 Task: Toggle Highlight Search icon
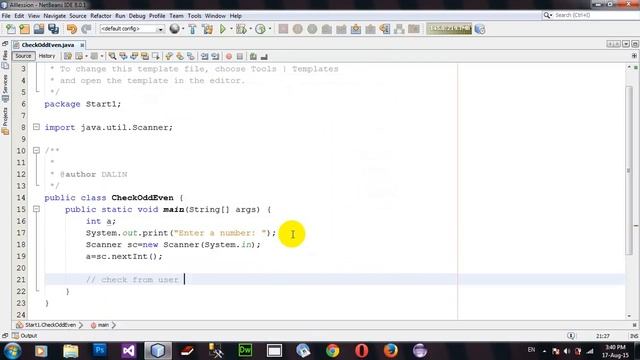[x=145, y=56]
